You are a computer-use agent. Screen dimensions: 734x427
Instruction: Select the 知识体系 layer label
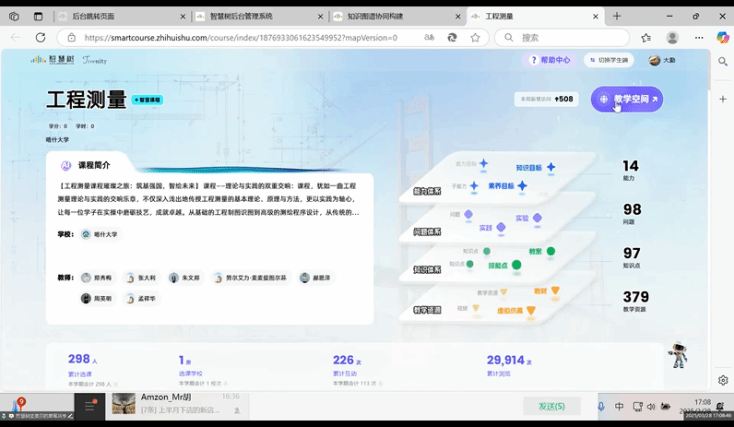coord(427,270)
